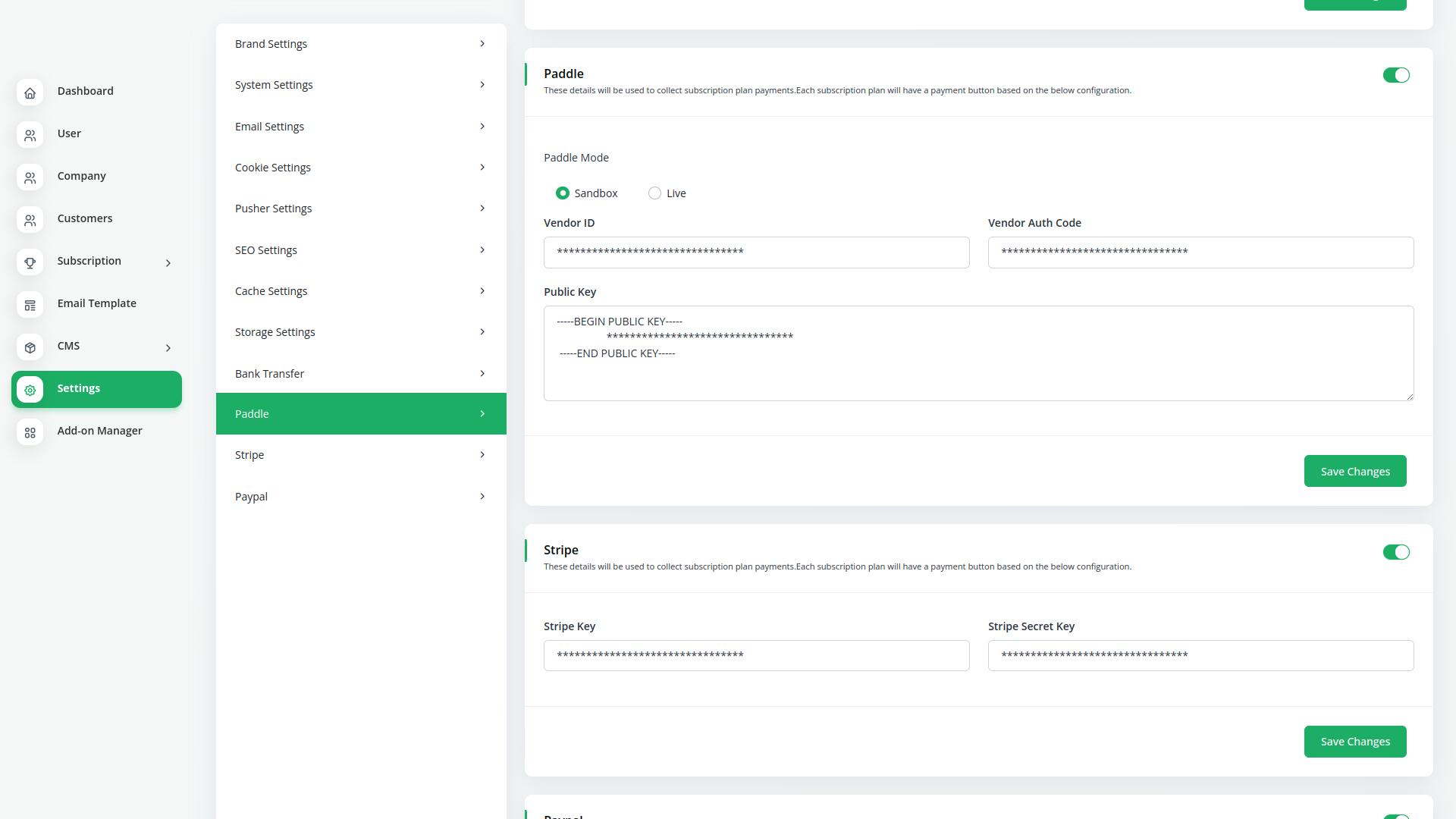Screen dimensions: 1456x819
Task: Turn off the Stripe payment toggle
Action: 1395,552
